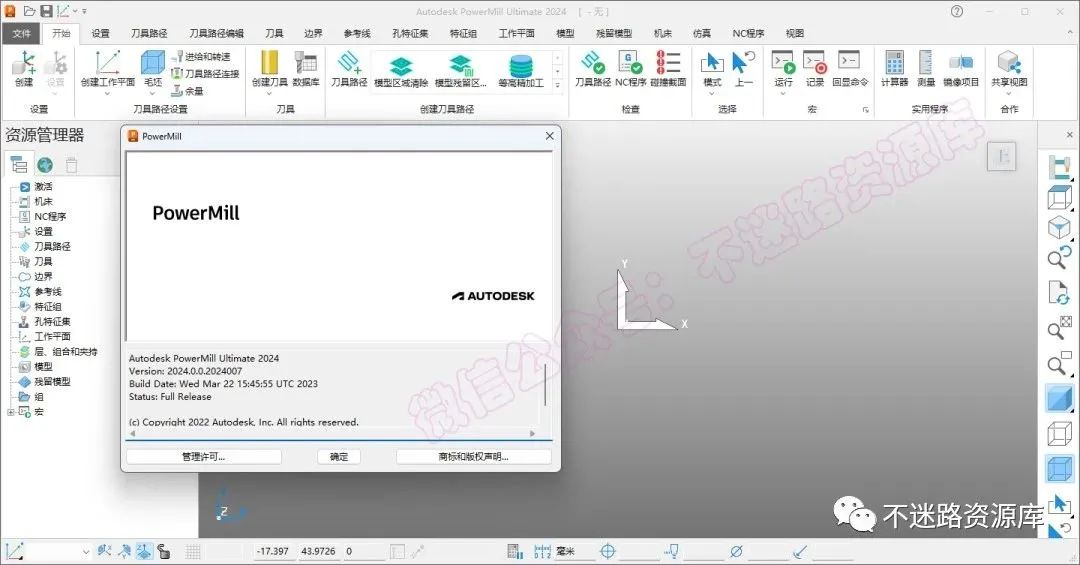Image resolution: width=1080 pixels, height=565 pixels.
Task: Expand the strategy gallery more arrow
Action: (x=558, y=85)
